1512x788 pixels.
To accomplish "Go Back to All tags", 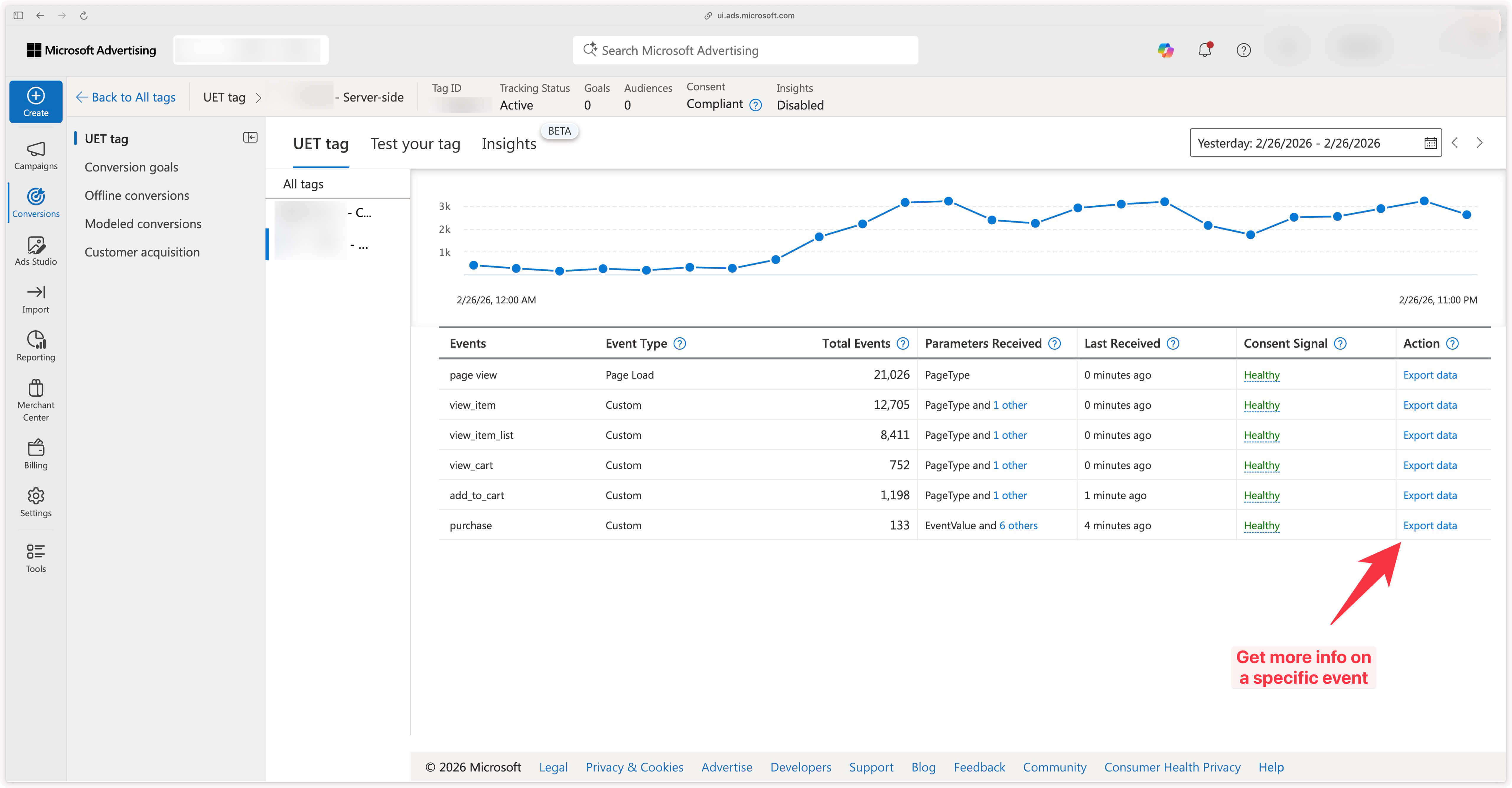I will [126, 97].
